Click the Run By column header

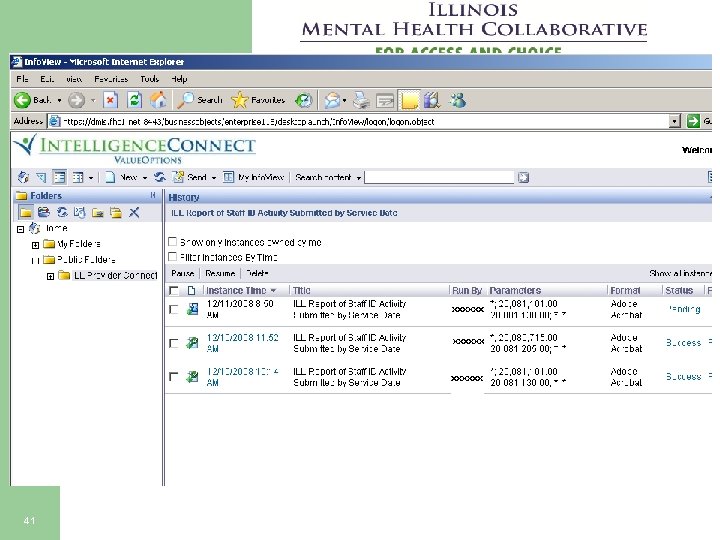pos(467,290)
